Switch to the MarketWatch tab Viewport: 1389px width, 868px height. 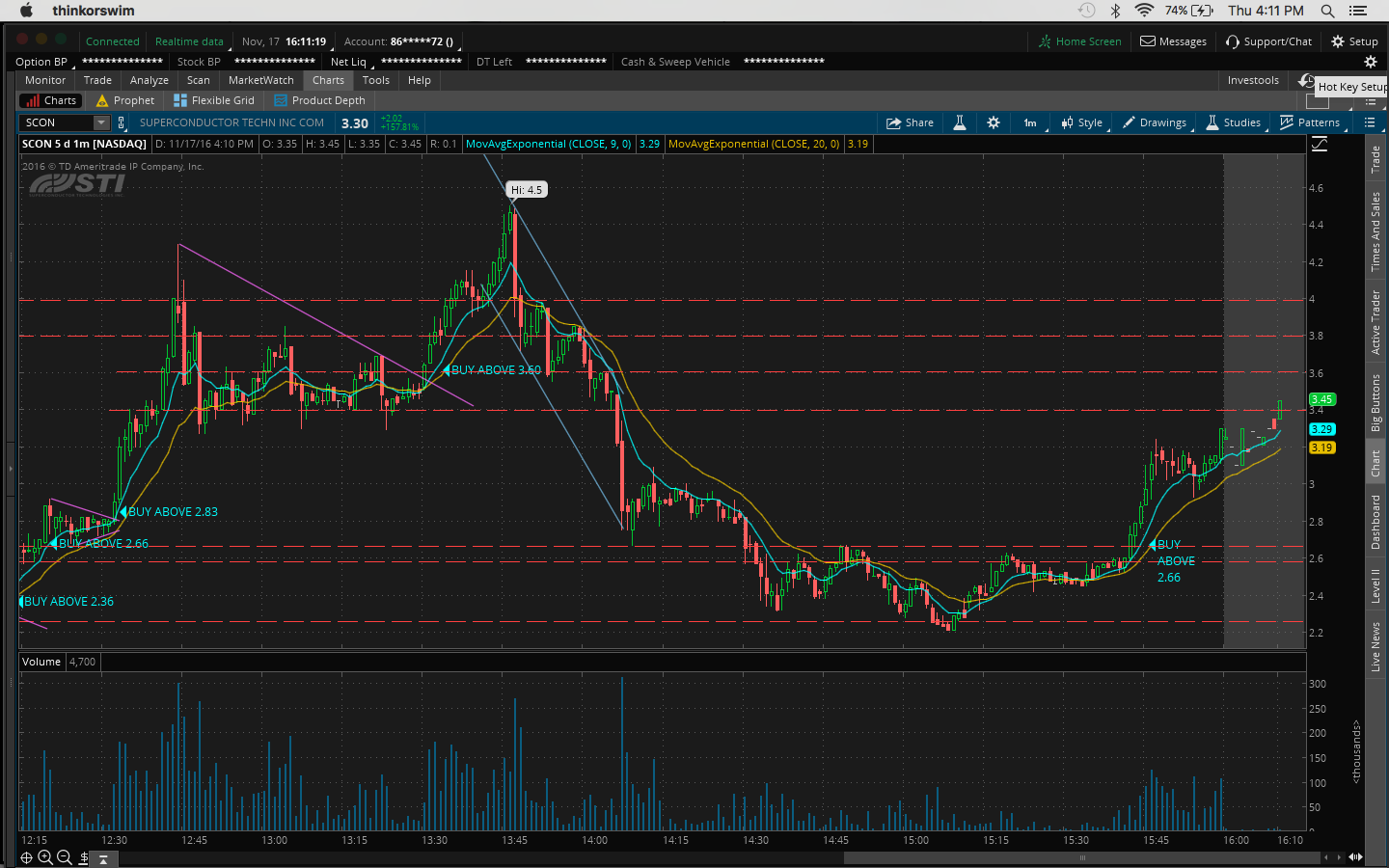pos(260,80)
